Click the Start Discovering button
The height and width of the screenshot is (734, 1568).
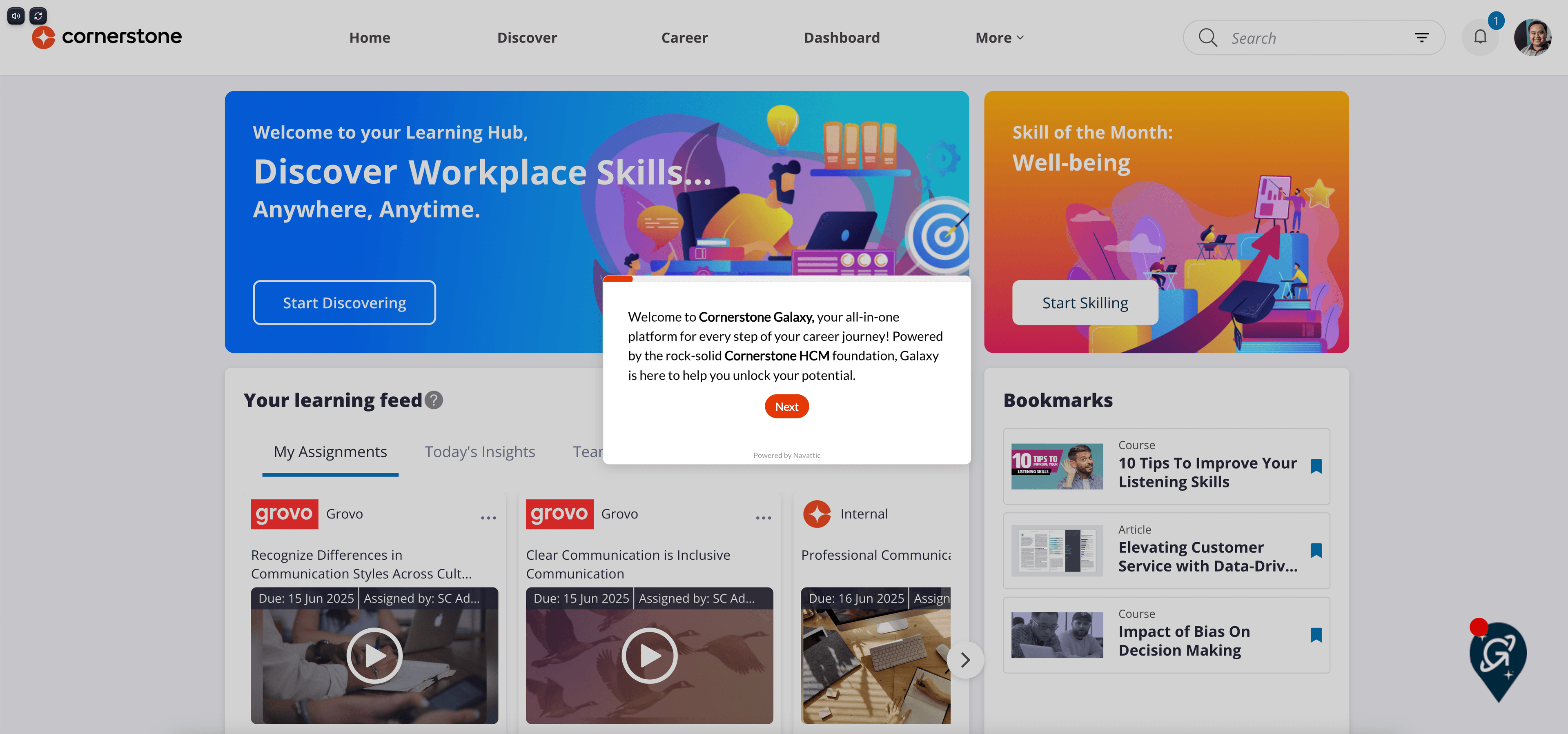pyautogui.click(x=344, y=302)
